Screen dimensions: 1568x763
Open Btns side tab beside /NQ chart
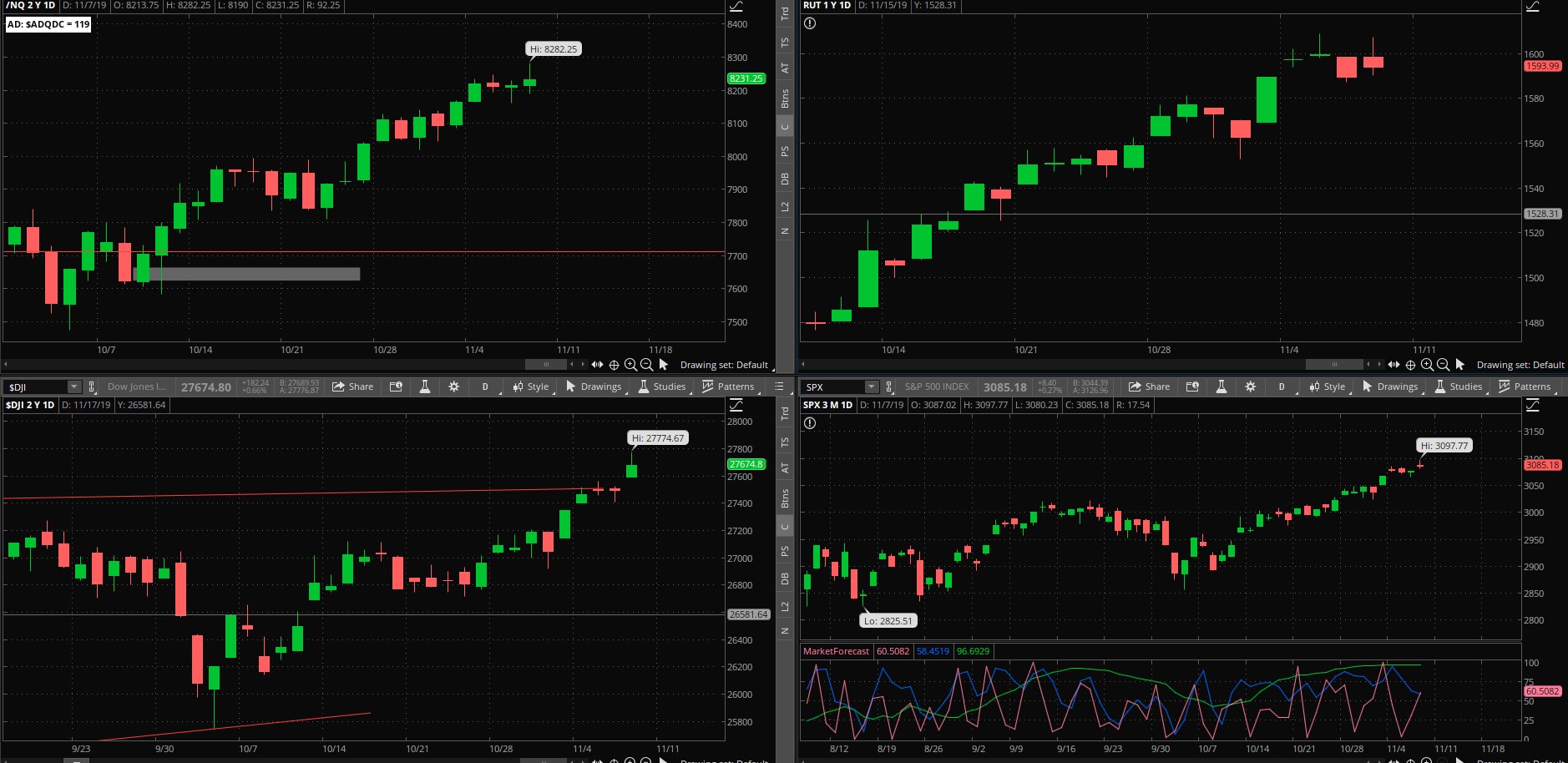785,99
